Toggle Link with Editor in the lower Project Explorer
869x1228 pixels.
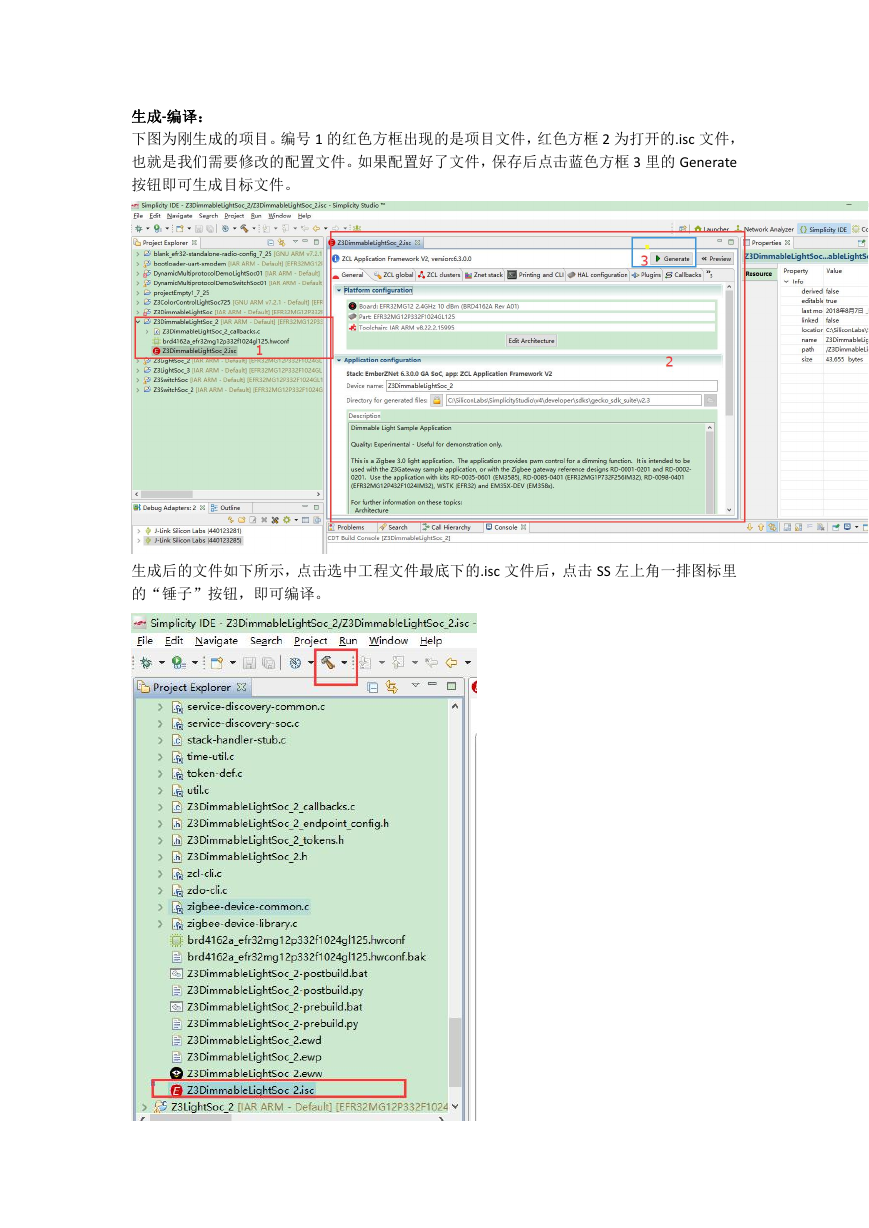391,687
